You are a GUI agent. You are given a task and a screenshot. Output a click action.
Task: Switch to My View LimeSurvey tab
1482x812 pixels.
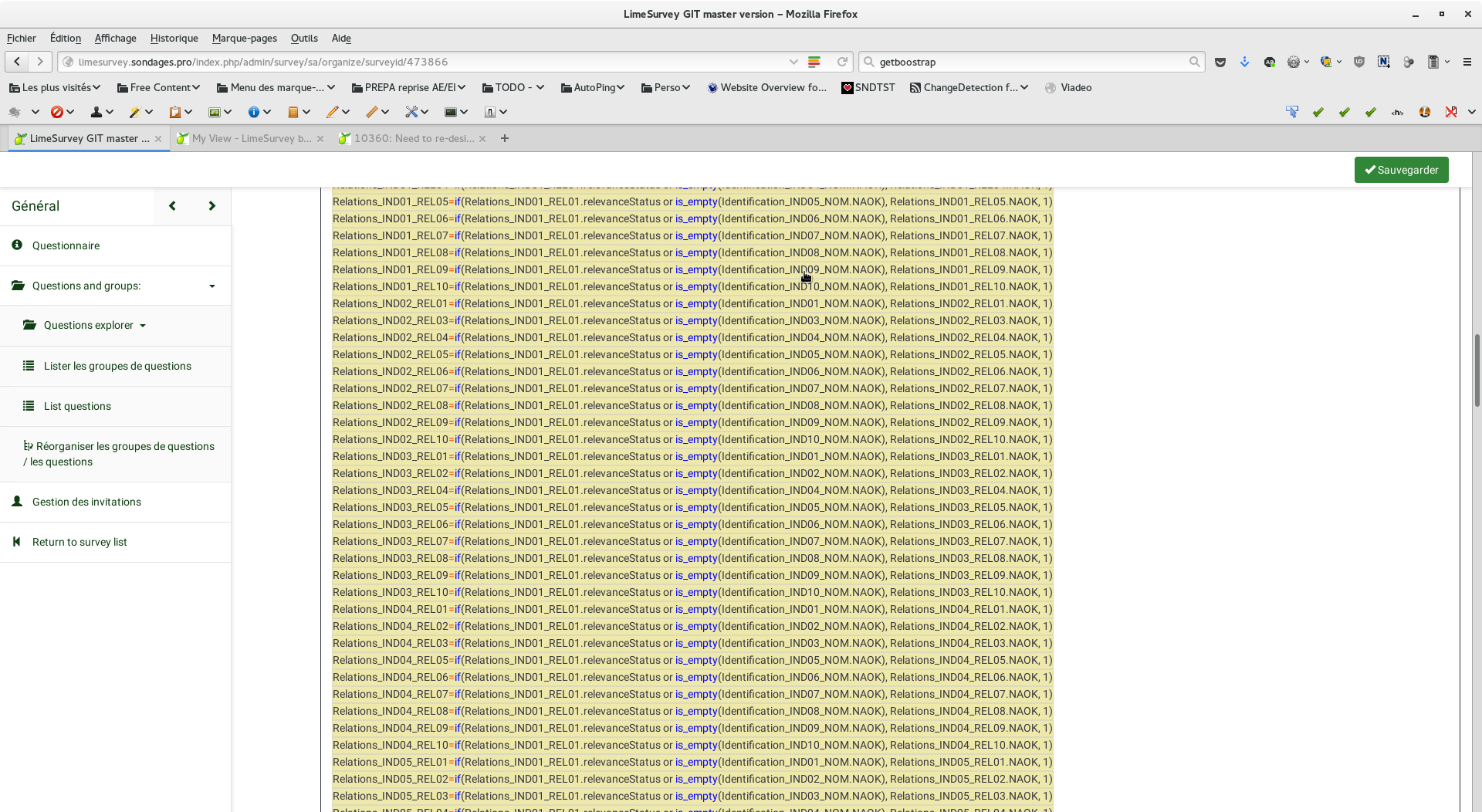(251, 139)
